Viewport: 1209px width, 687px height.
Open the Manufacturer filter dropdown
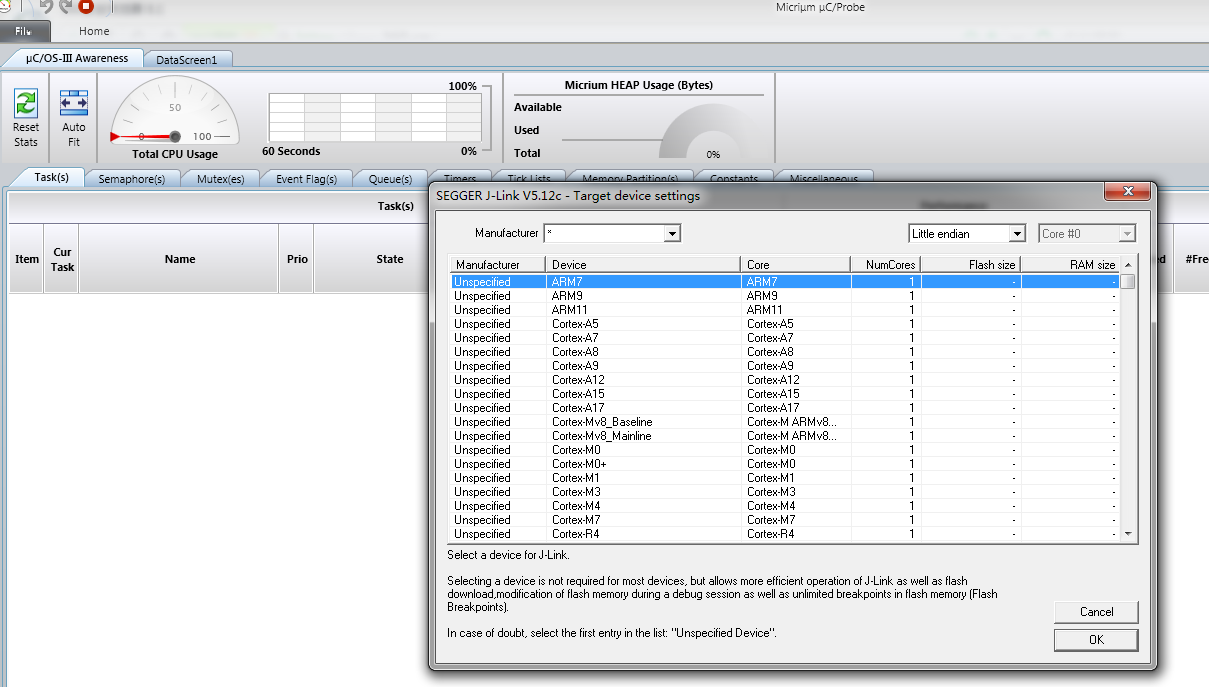coord(673,233)
